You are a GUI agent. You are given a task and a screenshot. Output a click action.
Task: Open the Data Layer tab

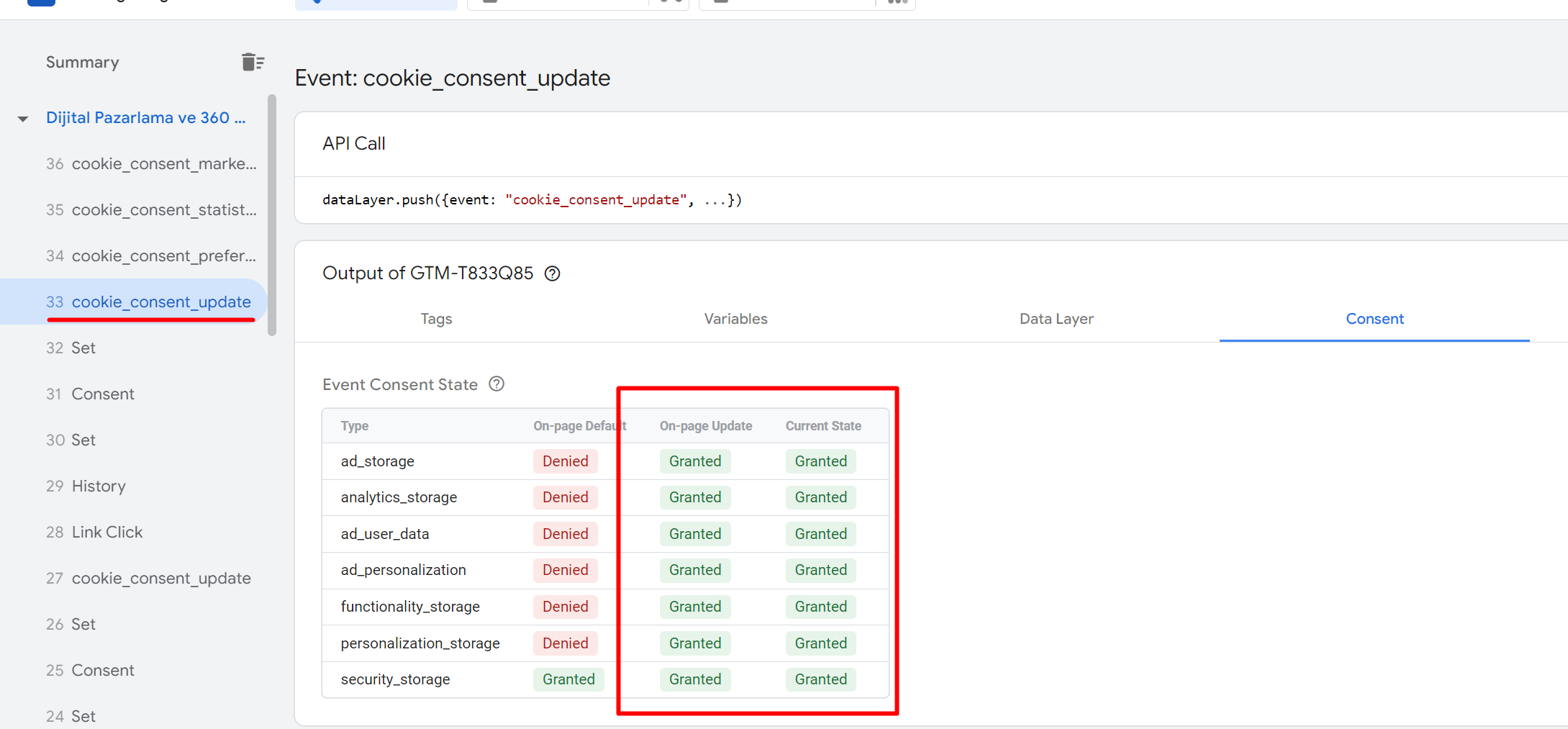[1056, 319]
